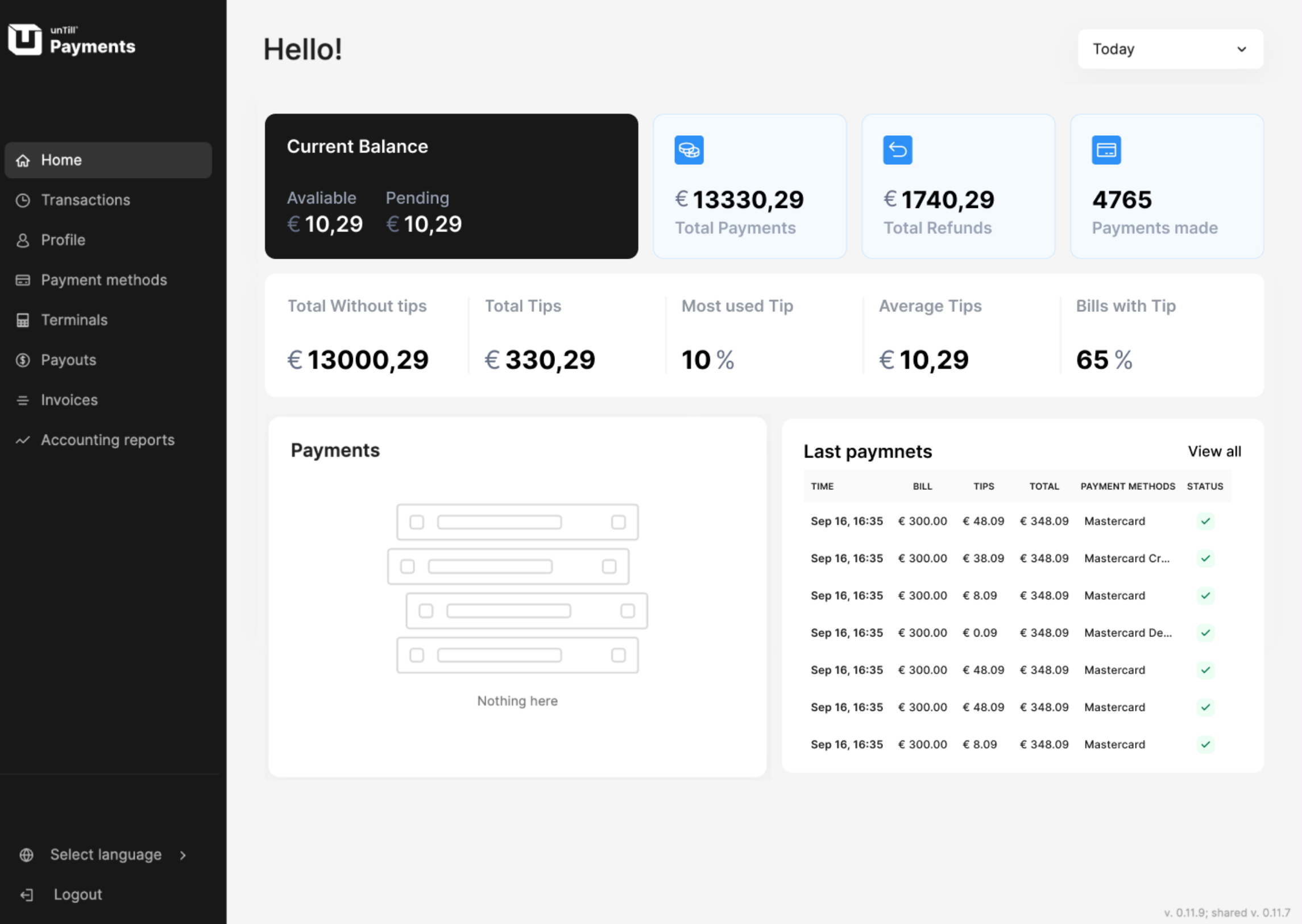Click the Profile sidebar link

point(63,240)
